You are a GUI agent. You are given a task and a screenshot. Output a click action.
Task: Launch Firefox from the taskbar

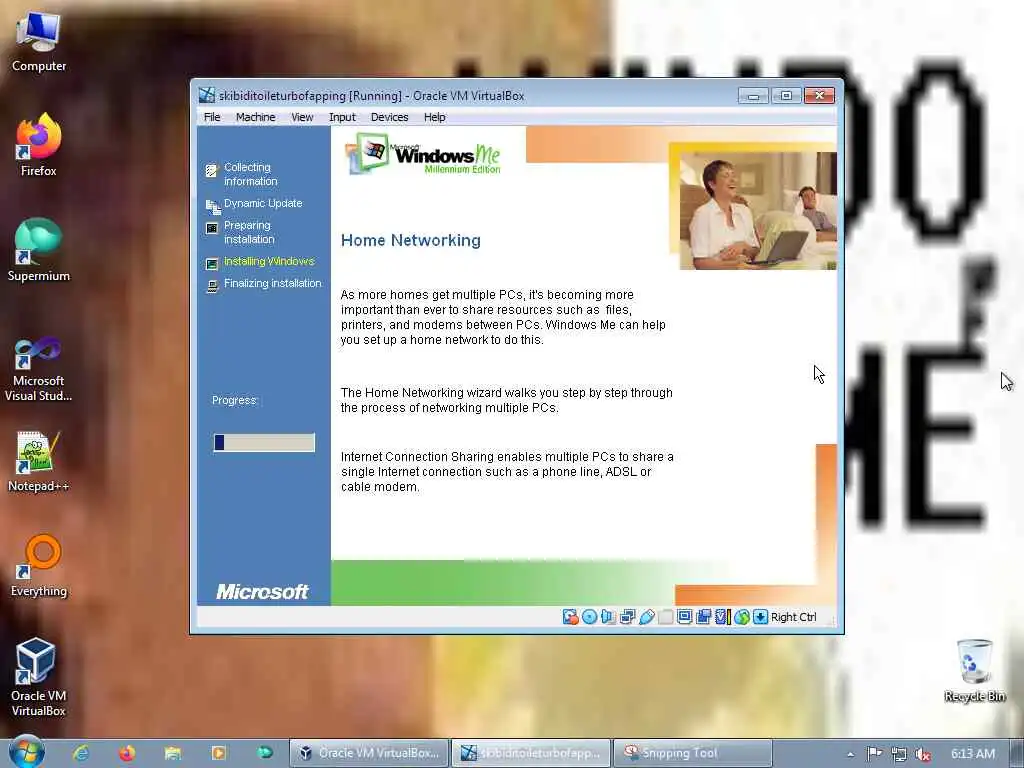pyautogui.click(x=127, y=753)
